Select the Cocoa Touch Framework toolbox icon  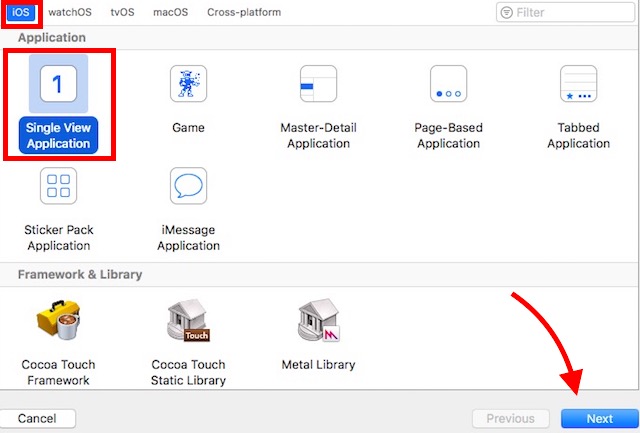(58, 320)
